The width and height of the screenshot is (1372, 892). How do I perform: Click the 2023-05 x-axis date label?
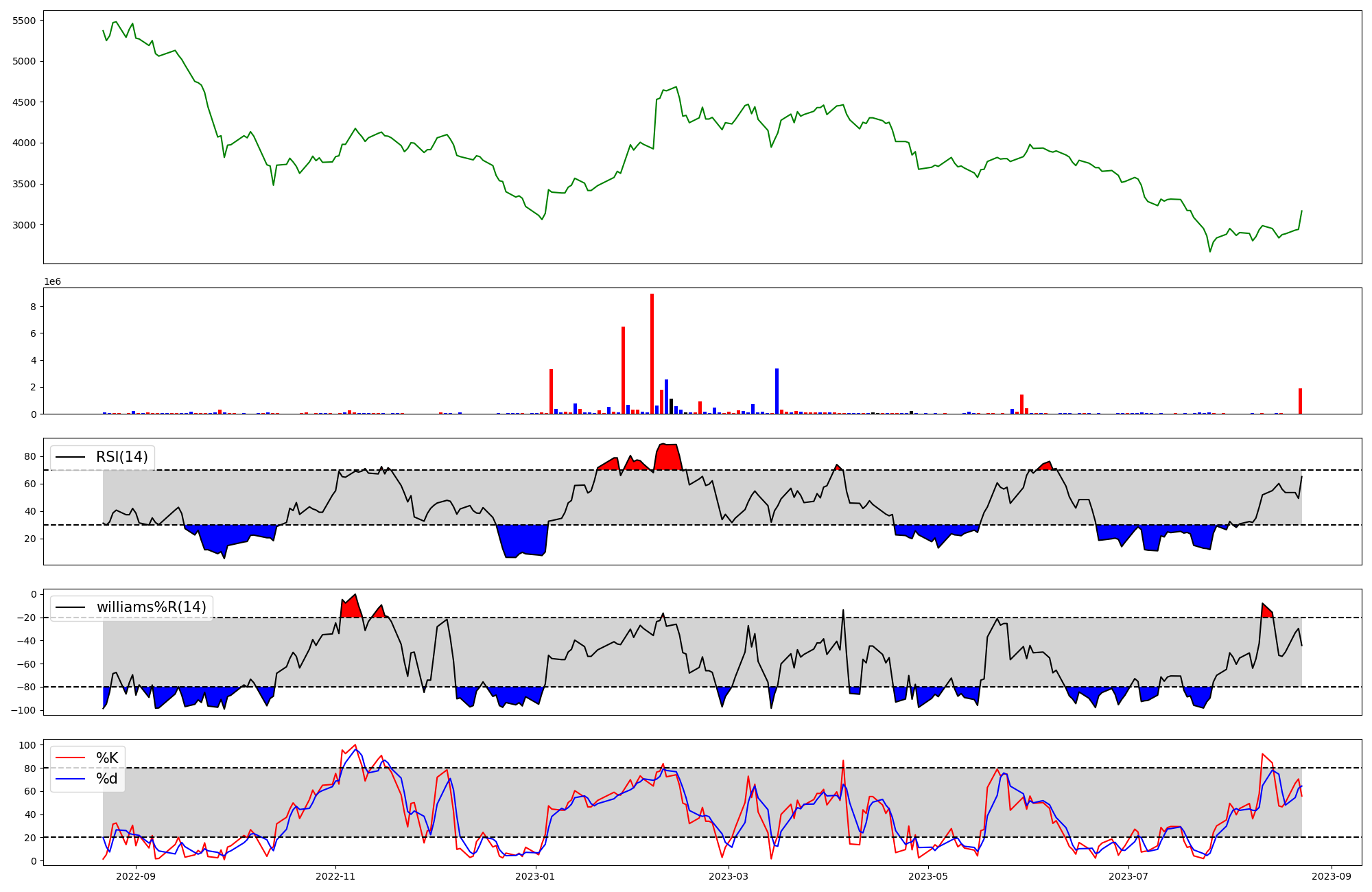928,876
